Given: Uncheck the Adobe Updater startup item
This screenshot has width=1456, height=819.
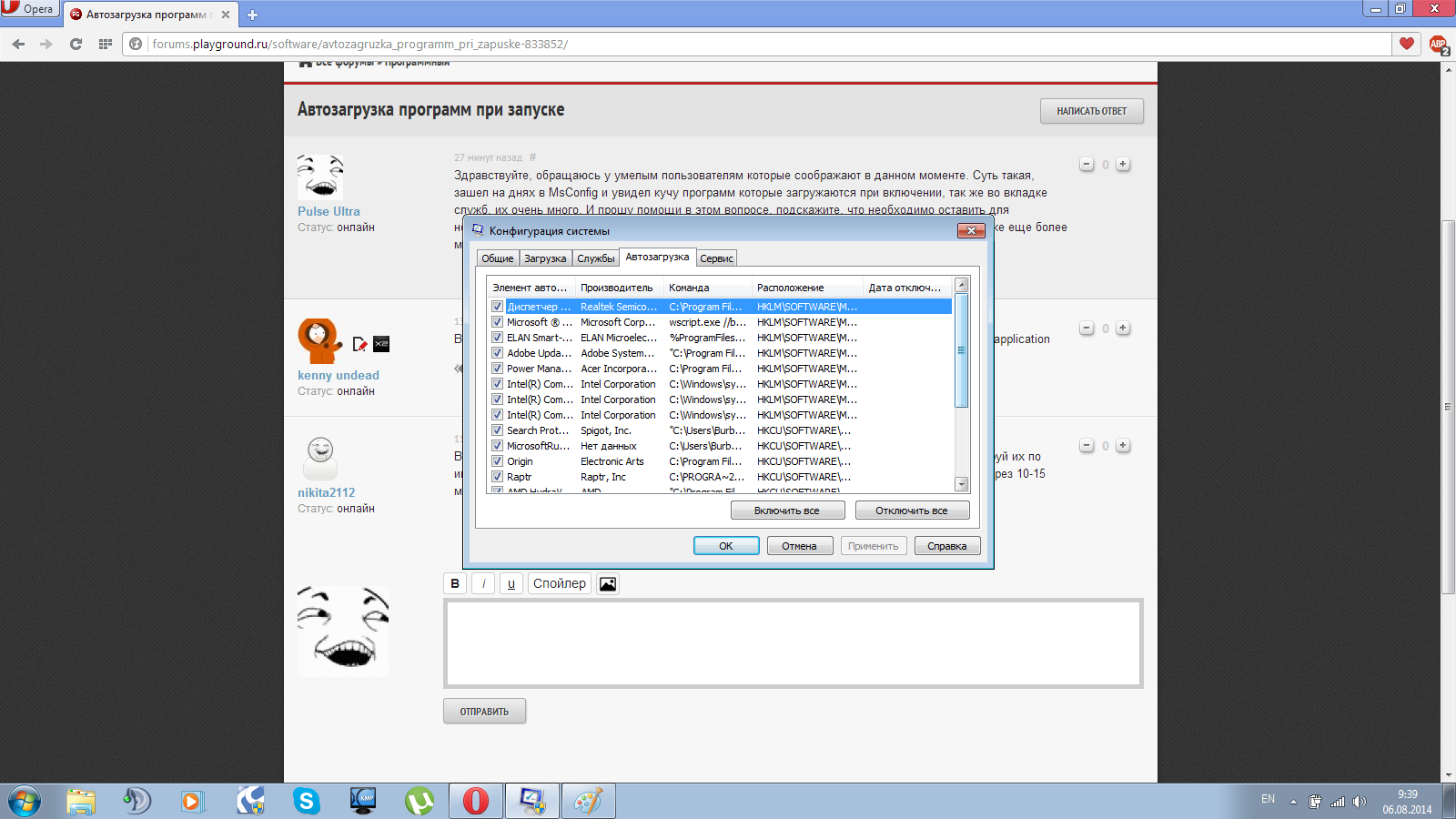Looking at the screenshot, I should point(497,353).
